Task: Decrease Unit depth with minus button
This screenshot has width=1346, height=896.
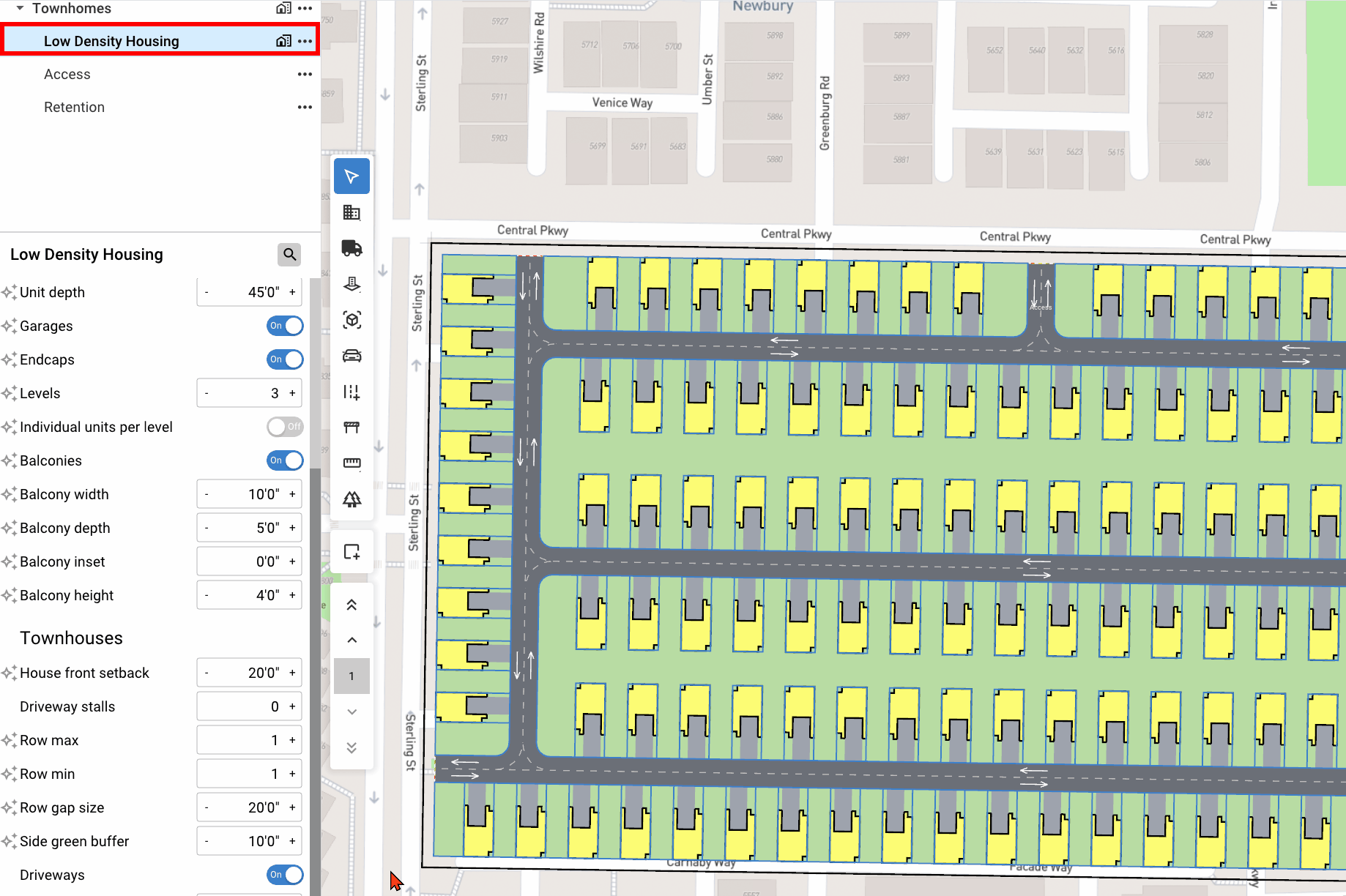Action: [x=207, y=292]
